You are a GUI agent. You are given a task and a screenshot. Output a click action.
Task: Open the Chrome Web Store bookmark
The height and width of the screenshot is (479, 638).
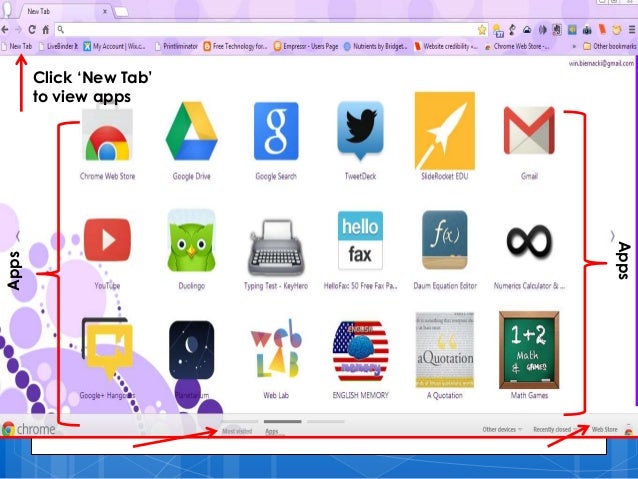pyautogui.click(x=517, y=46)
